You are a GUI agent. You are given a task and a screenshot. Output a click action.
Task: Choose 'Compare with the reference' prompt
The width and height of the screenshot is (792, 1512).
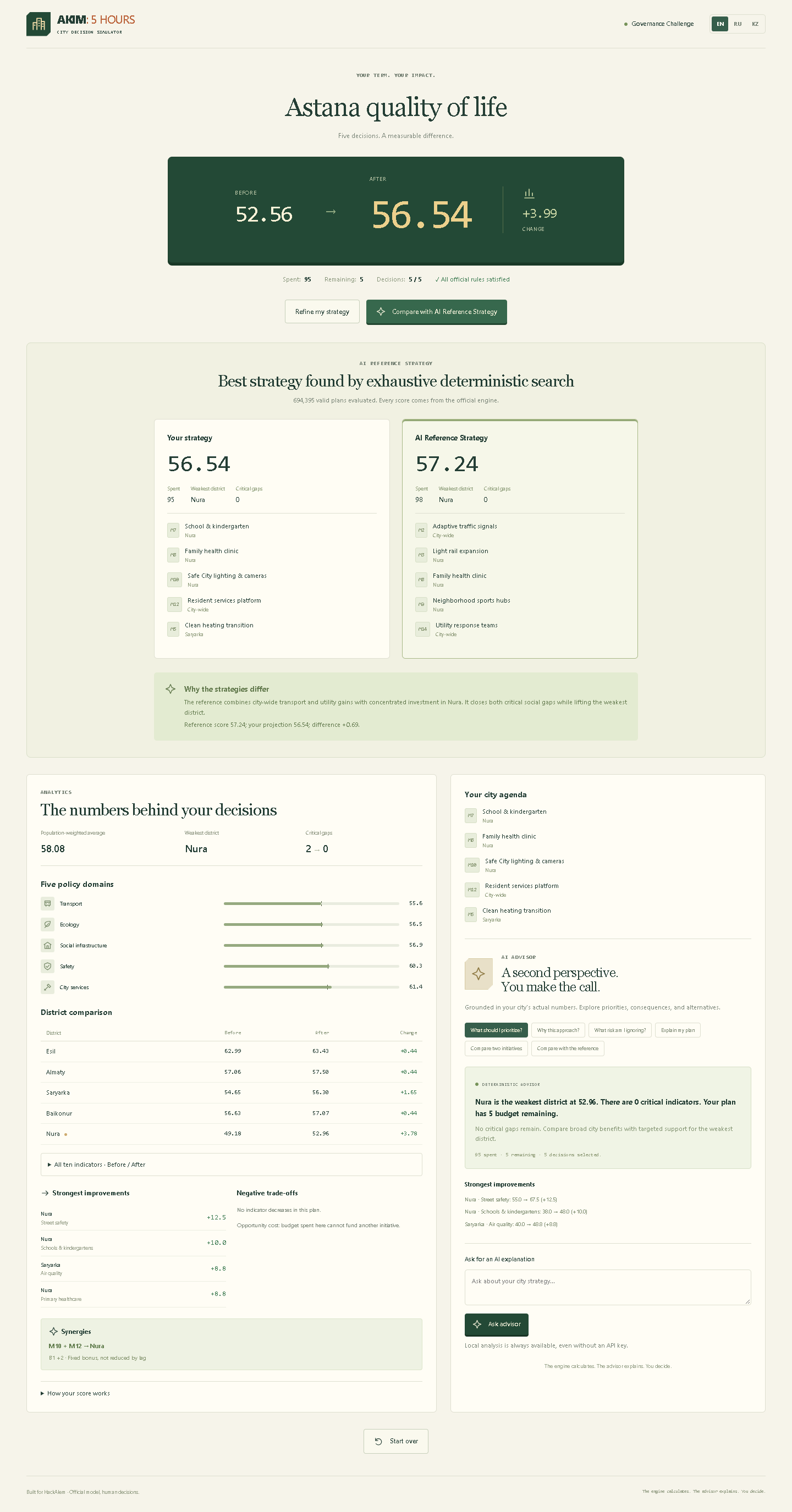pyautogui.click(x=568, y=1049)
